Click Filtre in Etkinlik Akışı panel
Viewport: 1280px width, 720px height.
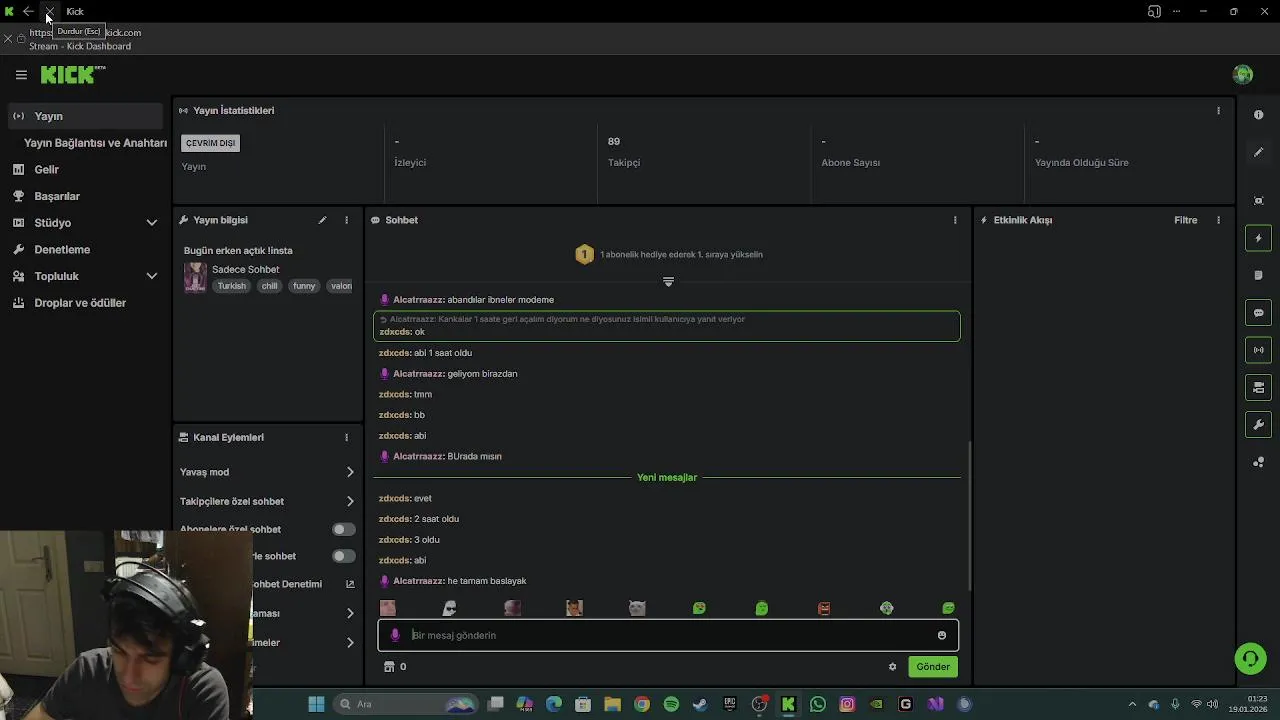pos(1186,220)
